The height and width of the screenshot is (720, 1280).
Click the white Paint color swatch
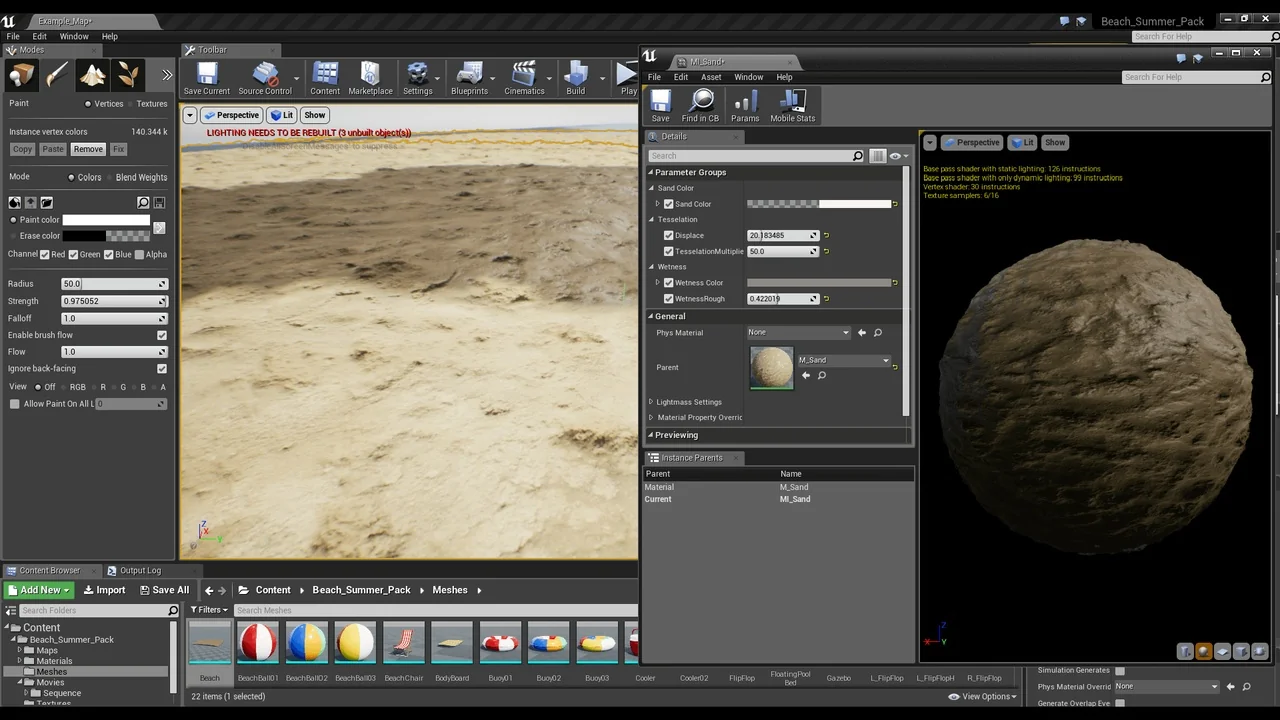[106, 220]
